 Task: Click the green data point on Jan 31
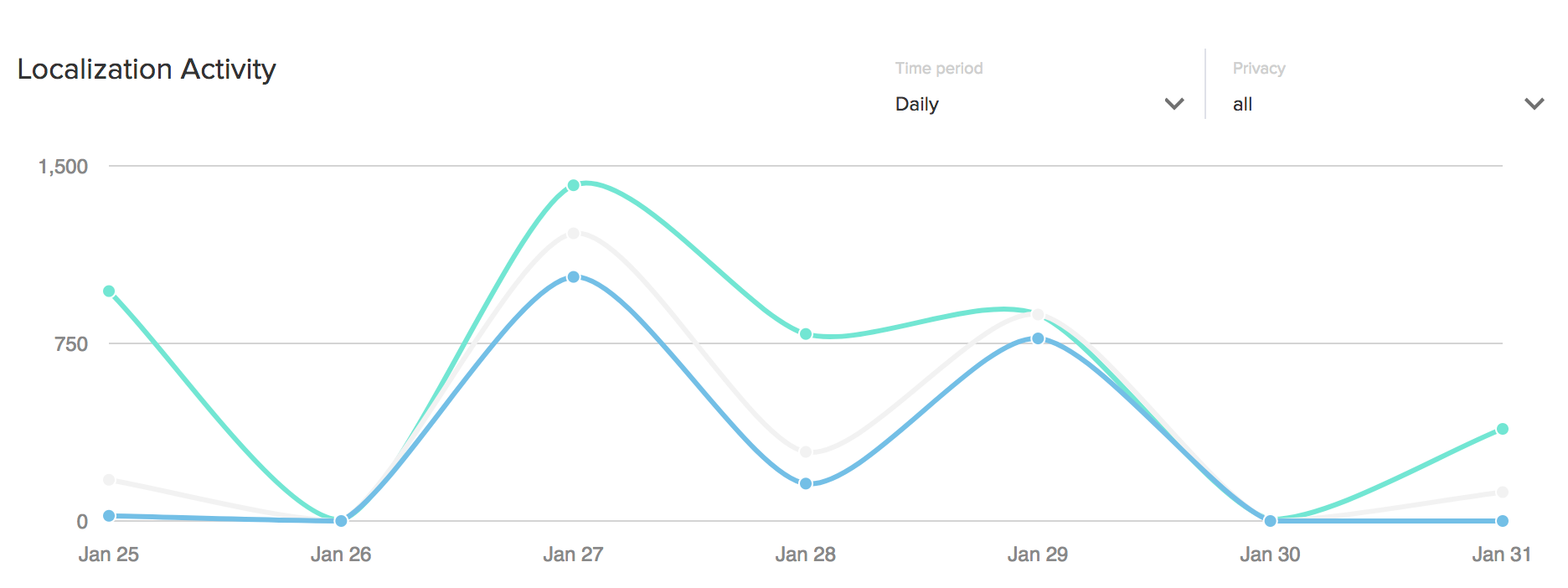pos(1502,429)
